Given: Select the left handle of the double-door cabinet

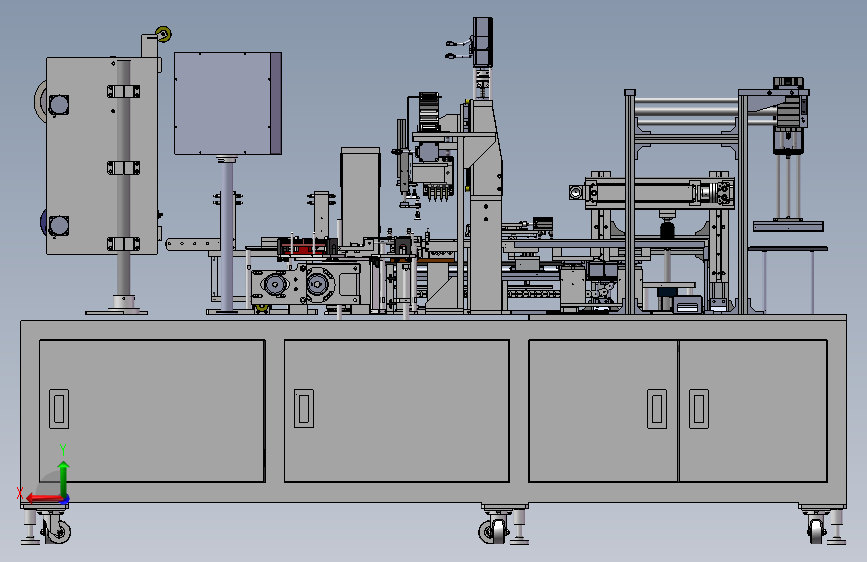Looking at the screenshot, I should [x=657, y=409].
